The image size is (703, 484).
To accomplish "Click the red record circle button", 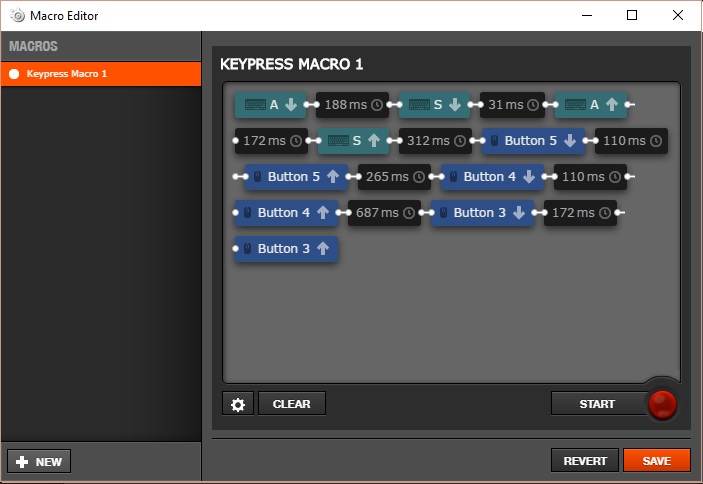I will point(662,404).
